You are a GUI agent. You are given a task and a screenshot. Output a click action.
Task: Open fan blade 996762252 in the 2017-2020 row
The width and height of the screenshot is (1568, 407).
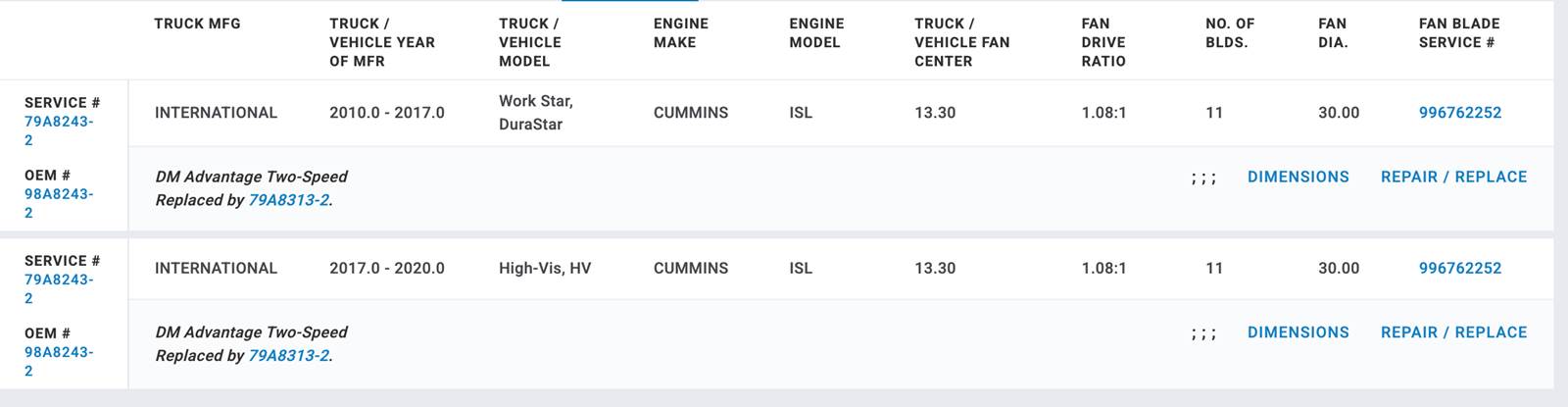(1459, 268)
